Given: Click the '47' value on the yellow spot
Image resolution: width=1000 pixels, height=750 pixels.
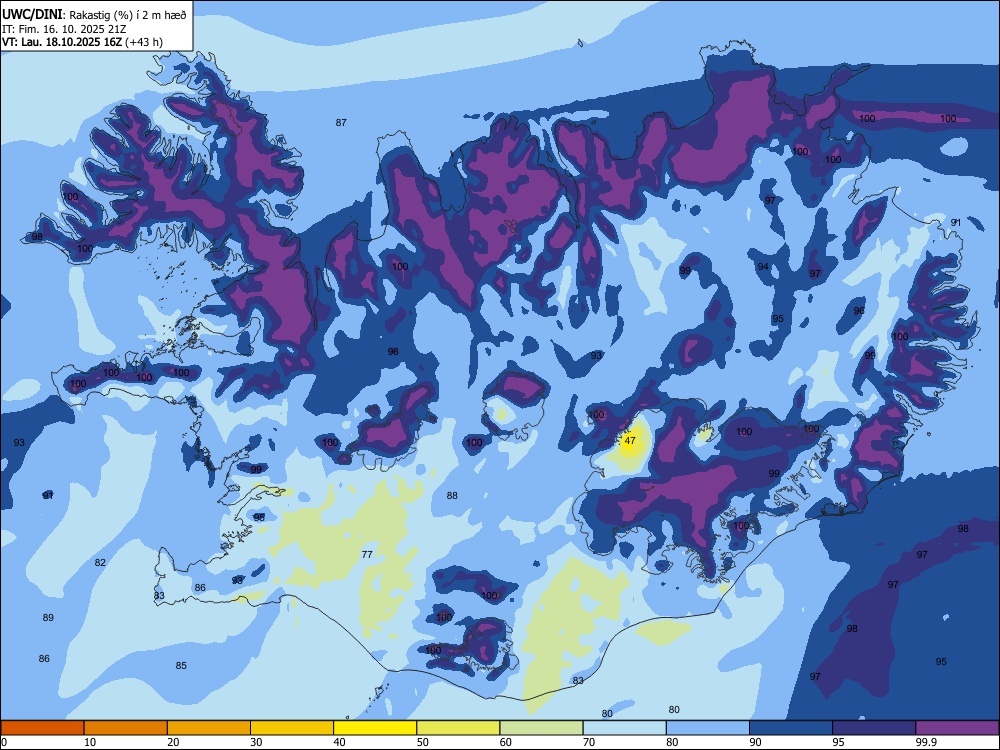Looking at the screenshot, I should click(630, 441).
